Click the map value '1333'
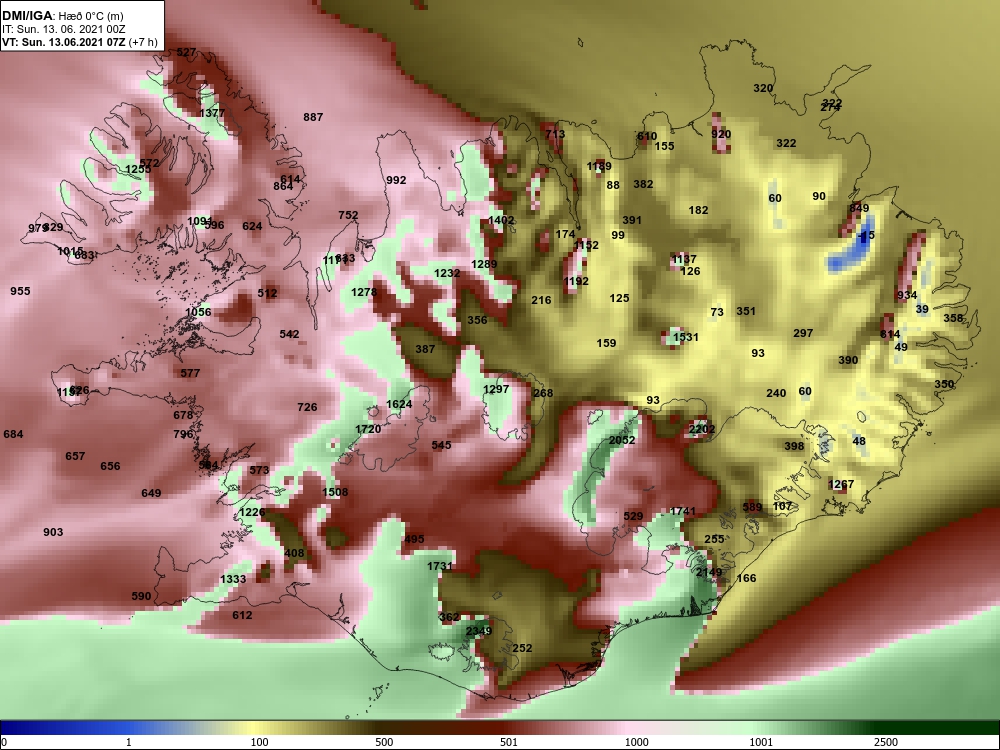 coord(233,579)
